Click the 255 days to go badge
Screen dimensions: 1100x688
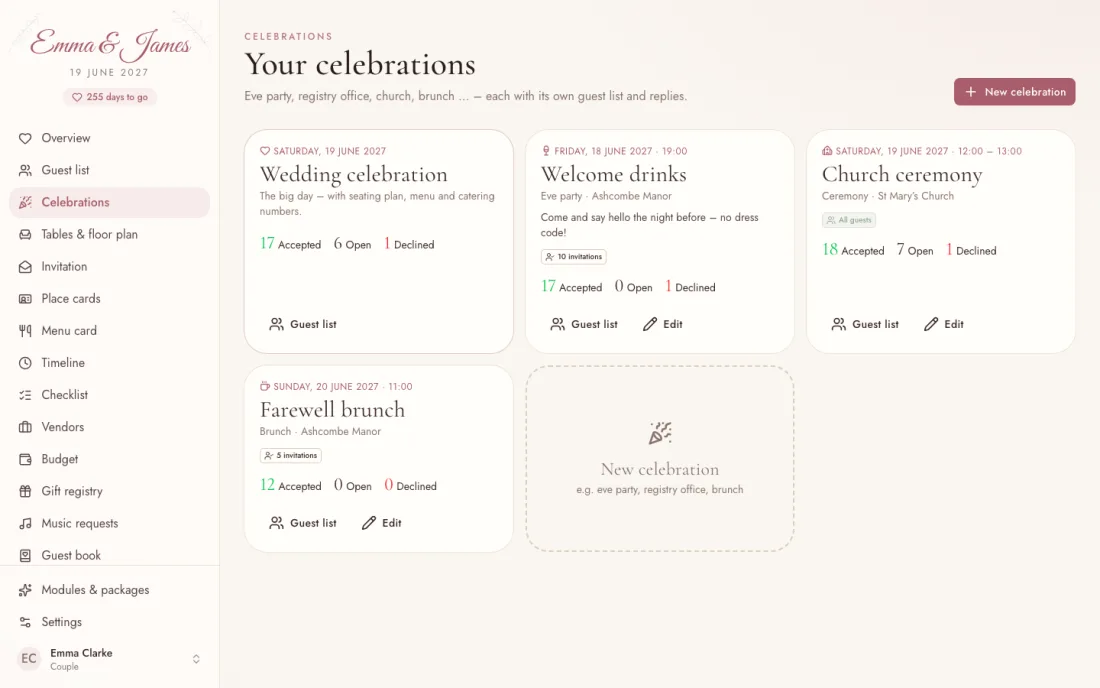click(110, 97)
